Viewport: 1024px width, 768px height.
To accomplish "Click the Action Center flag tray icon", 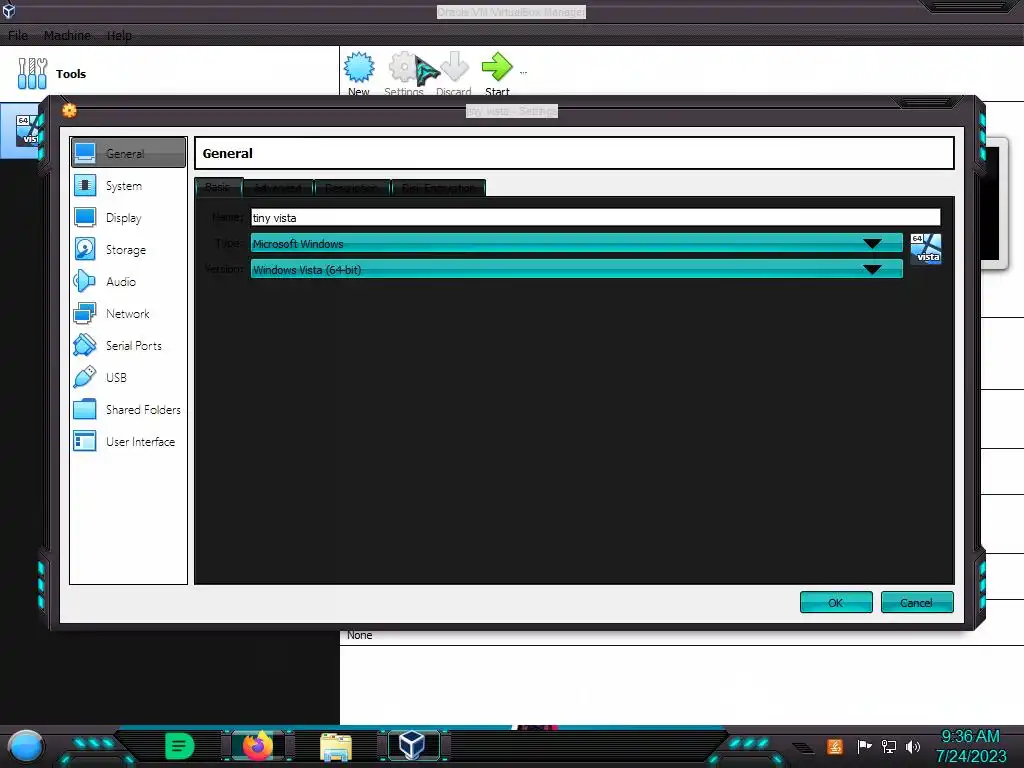I will pos(865,746).
